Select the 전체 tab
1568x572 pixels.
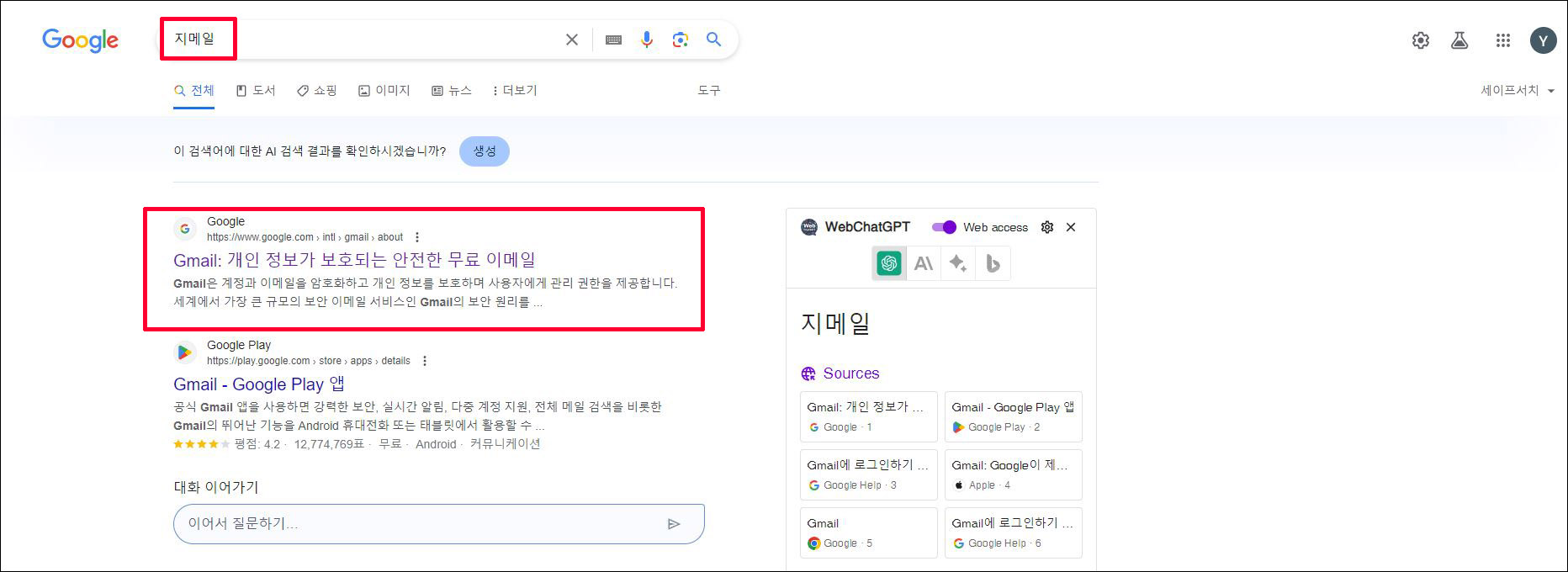[194, 90]
